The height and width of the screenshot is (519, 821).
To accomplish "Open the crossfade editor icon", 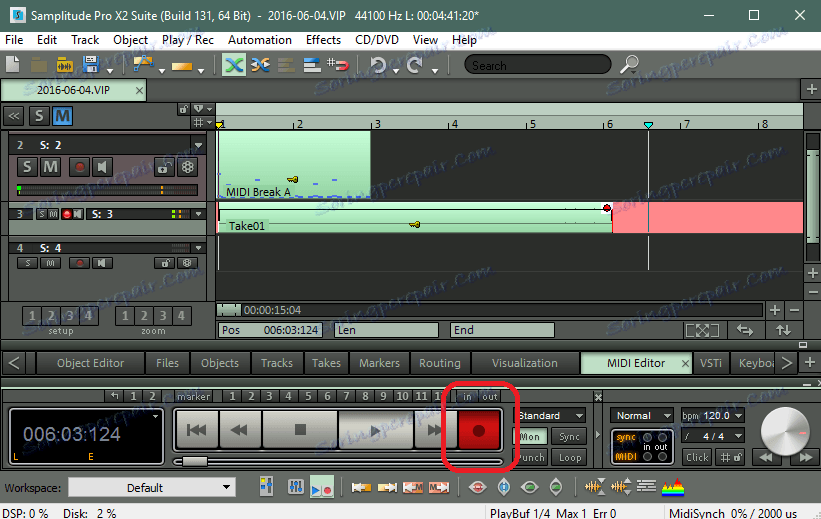I will coord(260,65).
